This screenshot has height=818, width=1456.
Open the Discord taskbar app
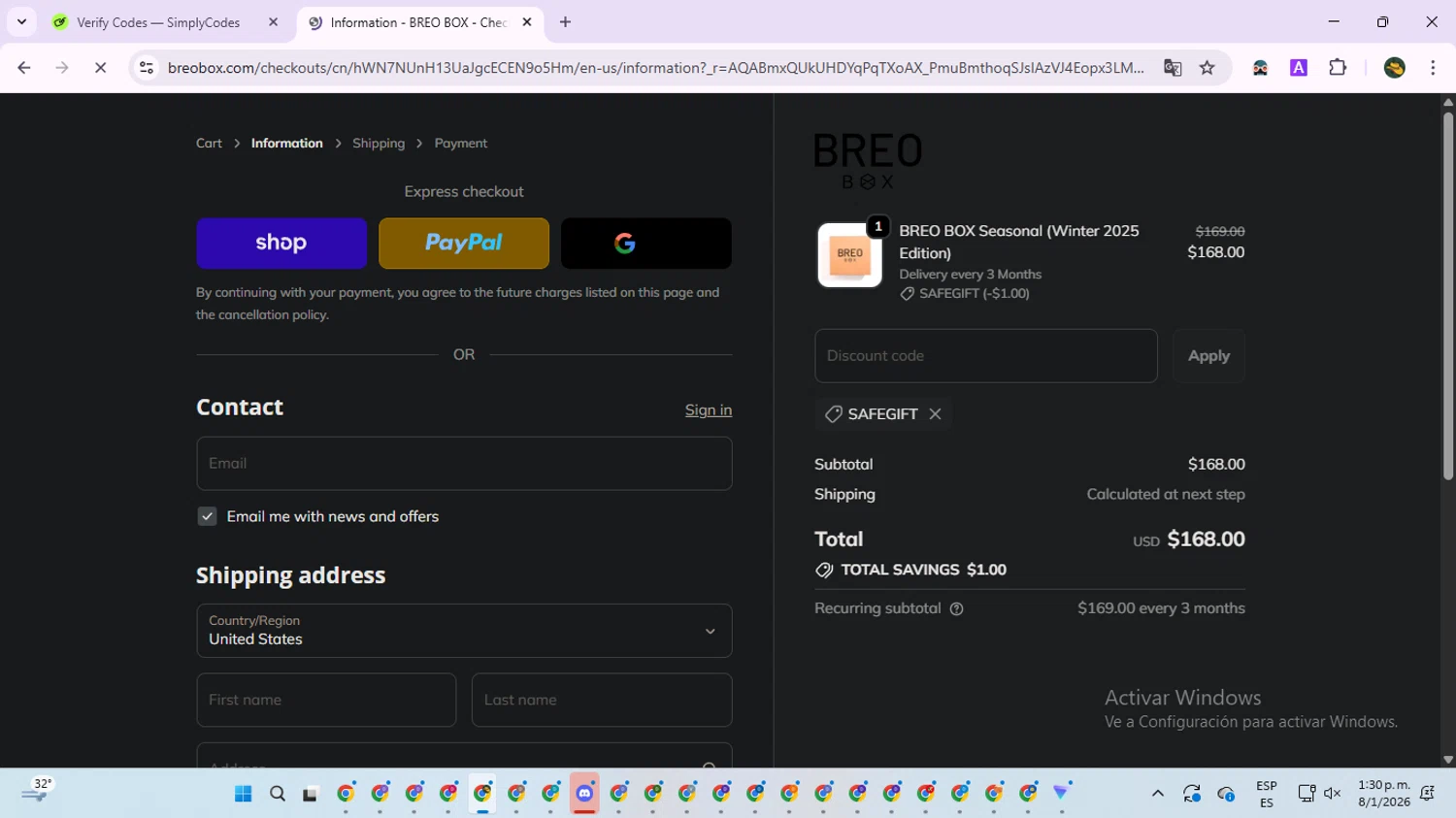(584, 794)
